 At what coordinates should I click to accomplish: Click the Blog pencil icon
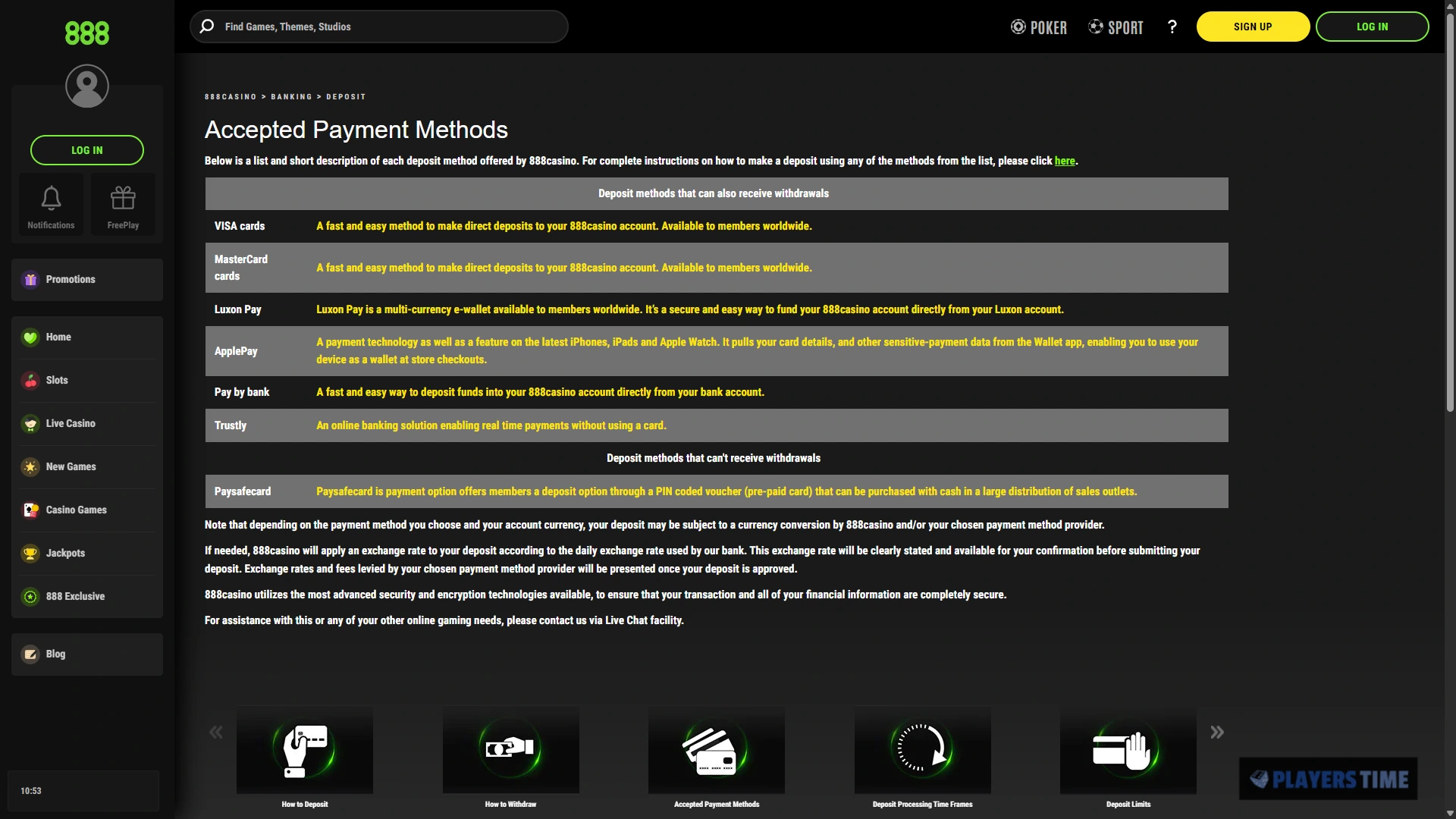[30, 654]
